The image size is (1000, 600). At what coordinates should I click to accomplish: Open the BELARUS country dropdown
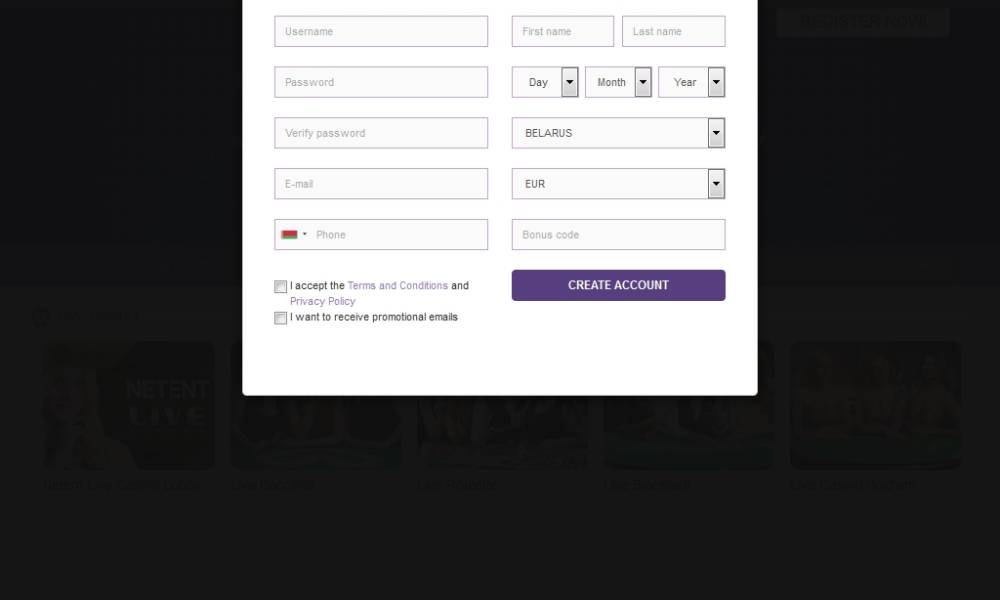[x=618, y=133]
